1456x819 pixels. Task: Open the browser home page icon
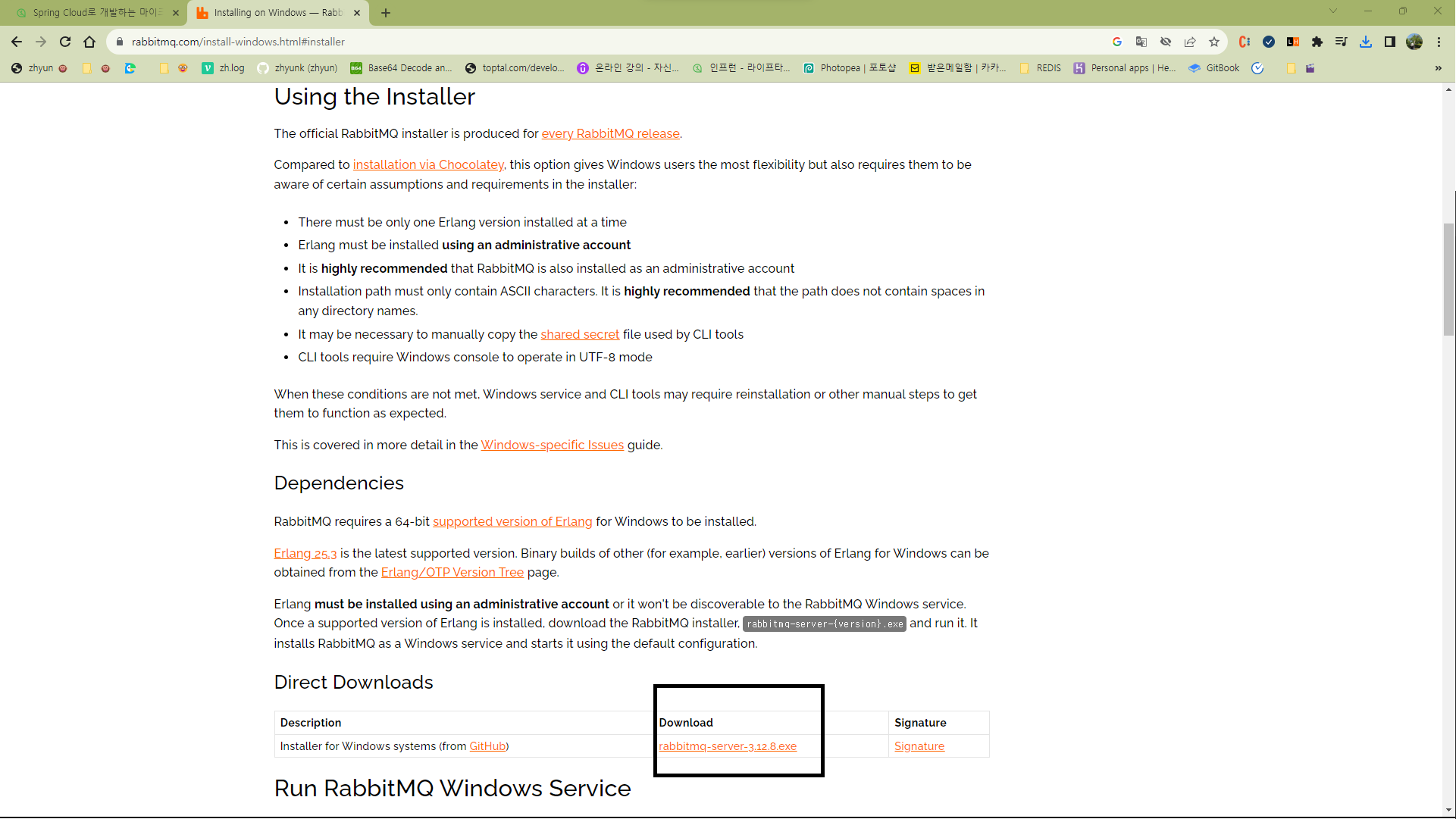(89, 42)
